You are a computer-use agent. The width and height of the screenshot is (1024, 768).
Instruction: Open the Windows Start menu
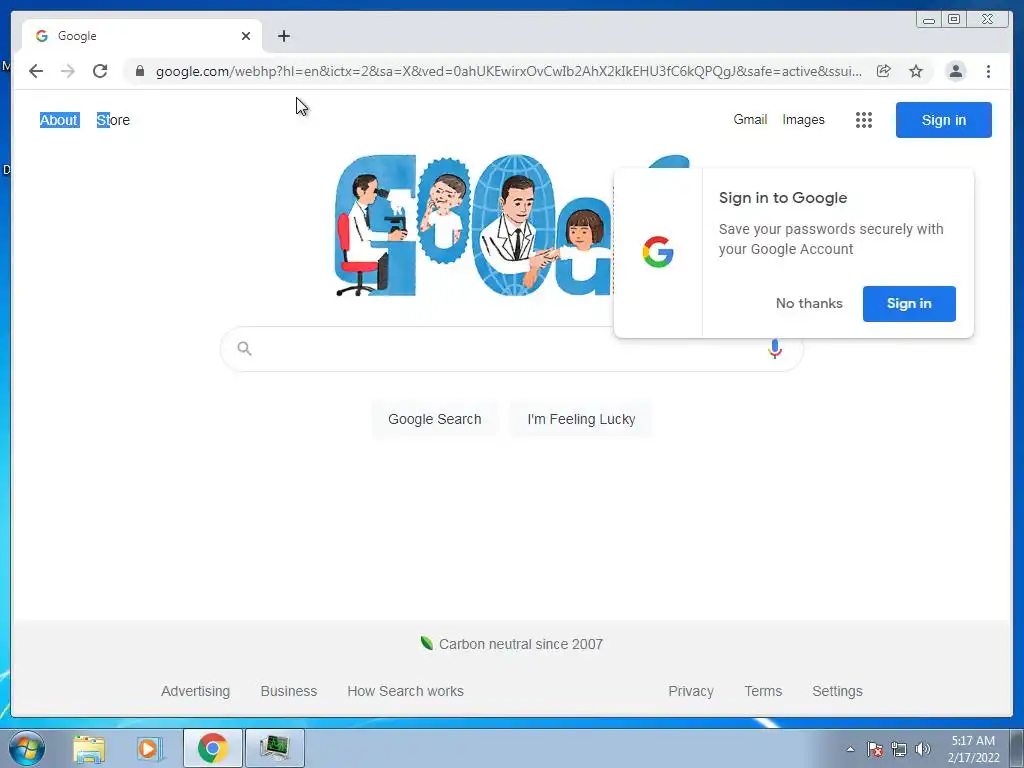pos(26,748)
